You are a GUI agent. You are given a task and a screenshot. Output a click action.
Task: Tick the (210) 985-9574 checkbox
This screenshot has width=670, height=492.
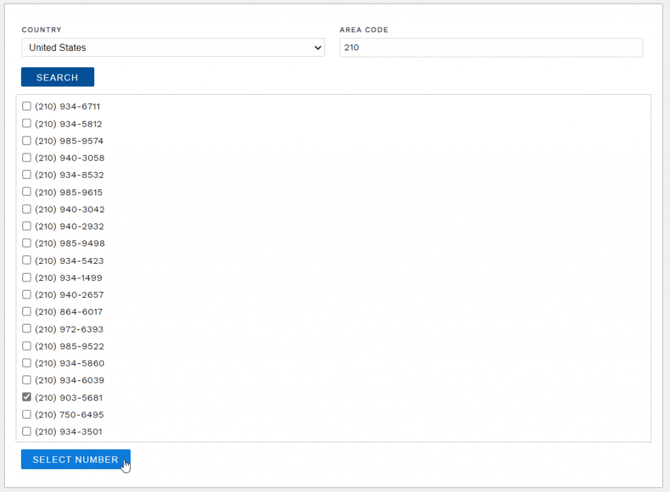[27, 140]
